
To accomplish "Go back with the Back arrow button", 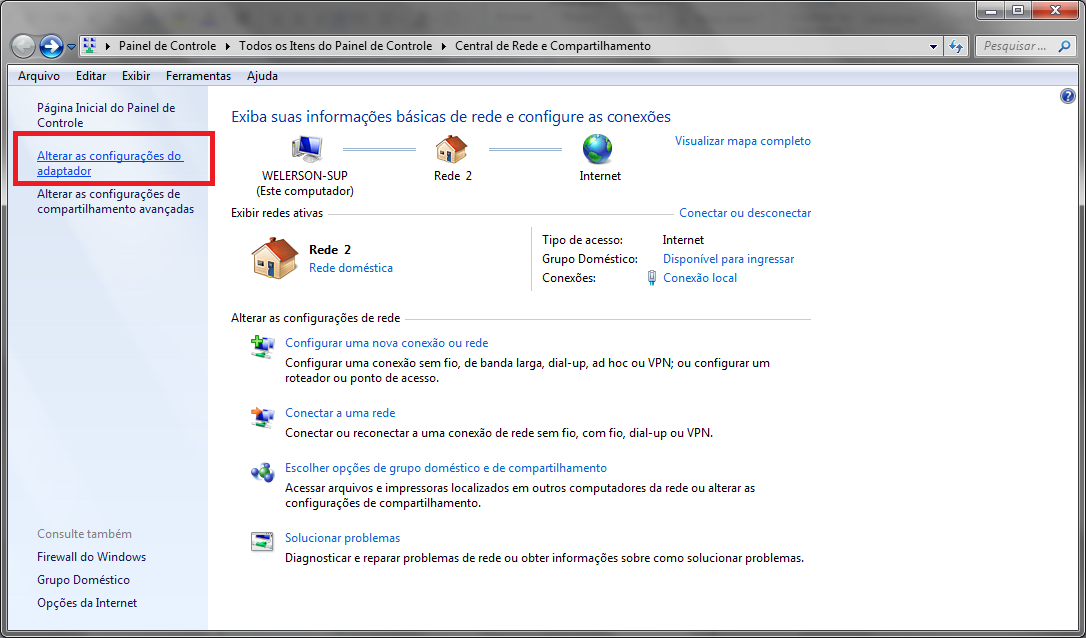I will point(24,46).
